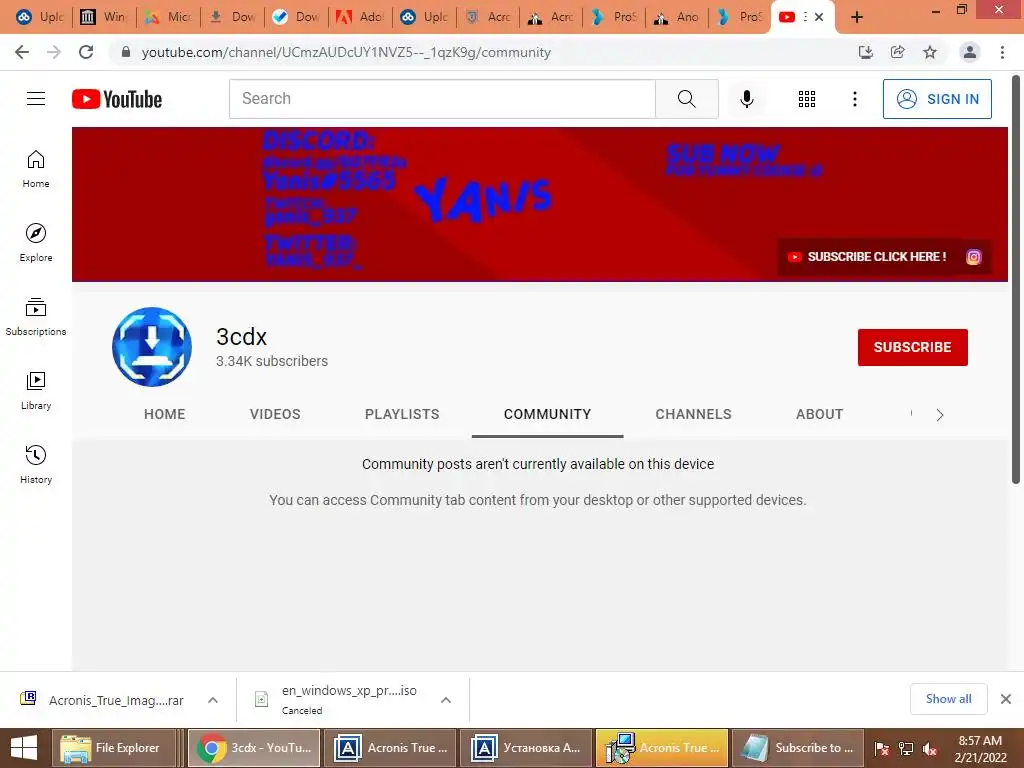
Task: Open YouTube settings three-dot menu
Action: [x=854, y=99]
